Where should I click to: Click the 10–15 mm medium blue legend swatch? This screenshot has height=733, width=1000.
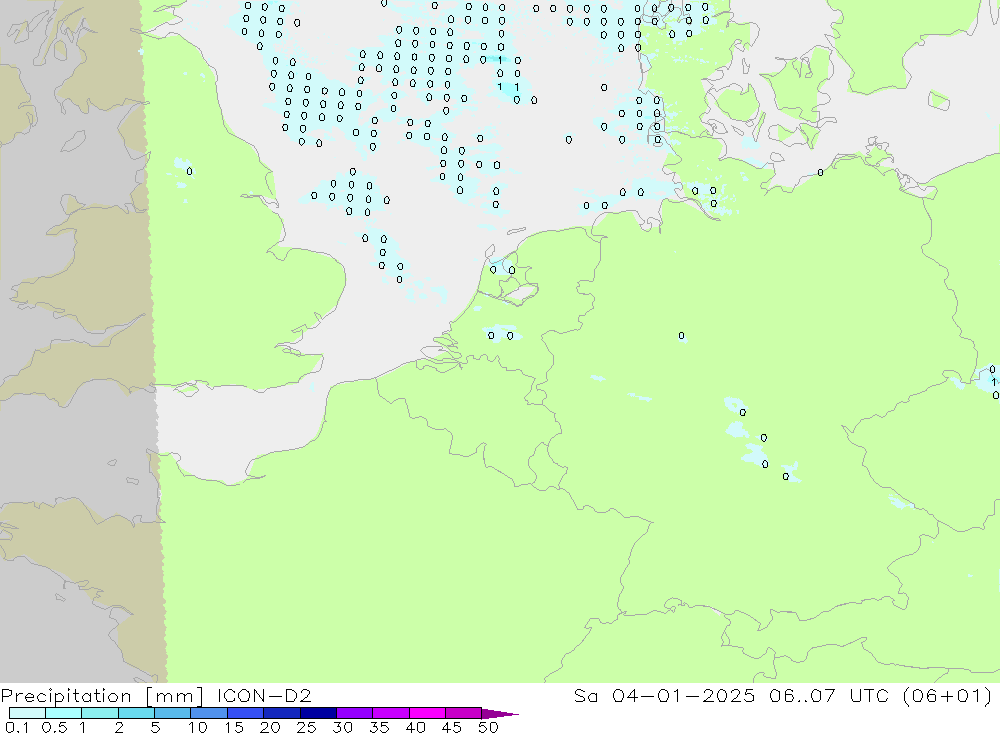pyautogui.click(x=209, y=713)
